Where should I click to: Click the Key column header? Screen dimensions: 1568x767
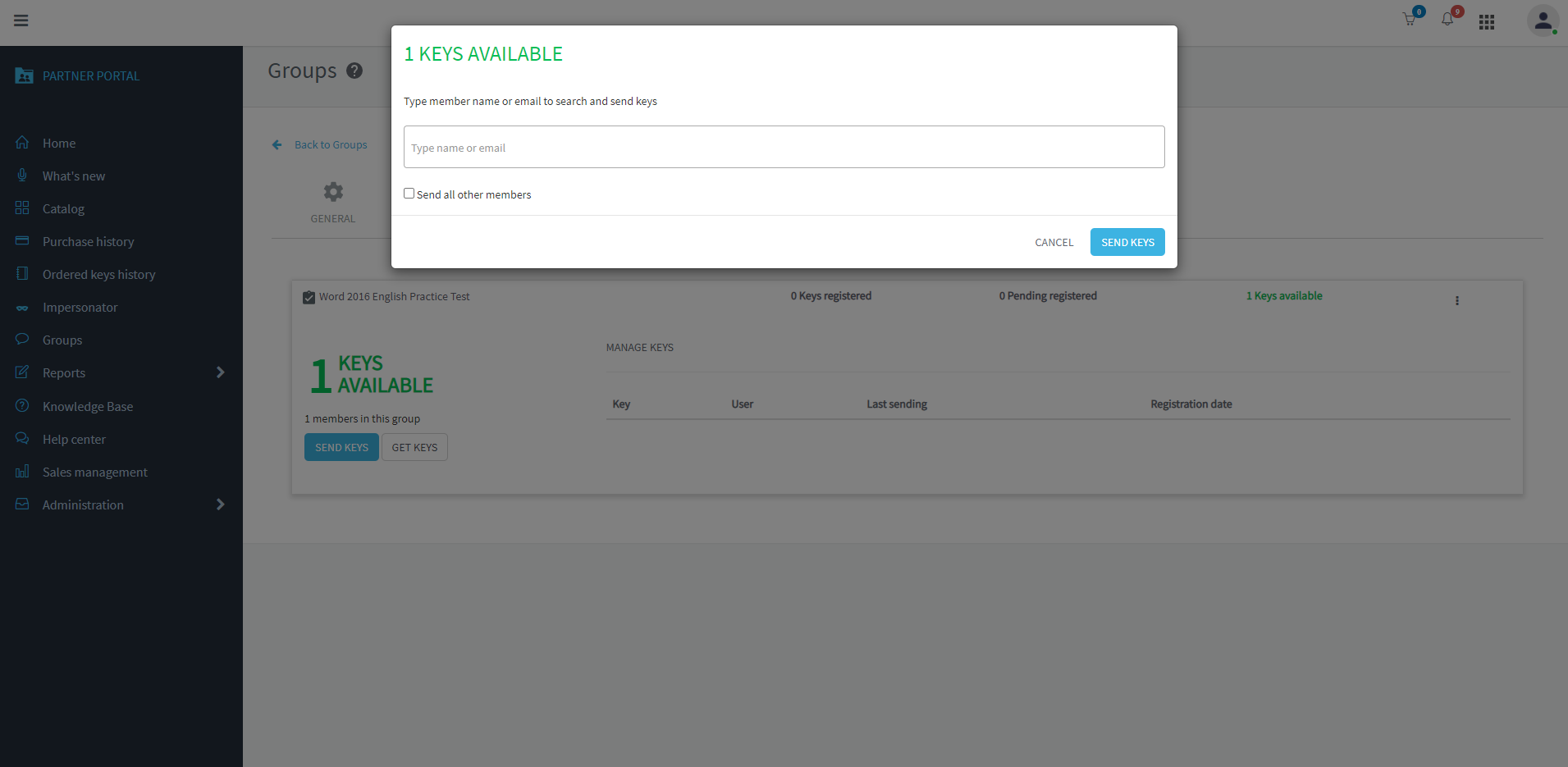coord(621,404)
